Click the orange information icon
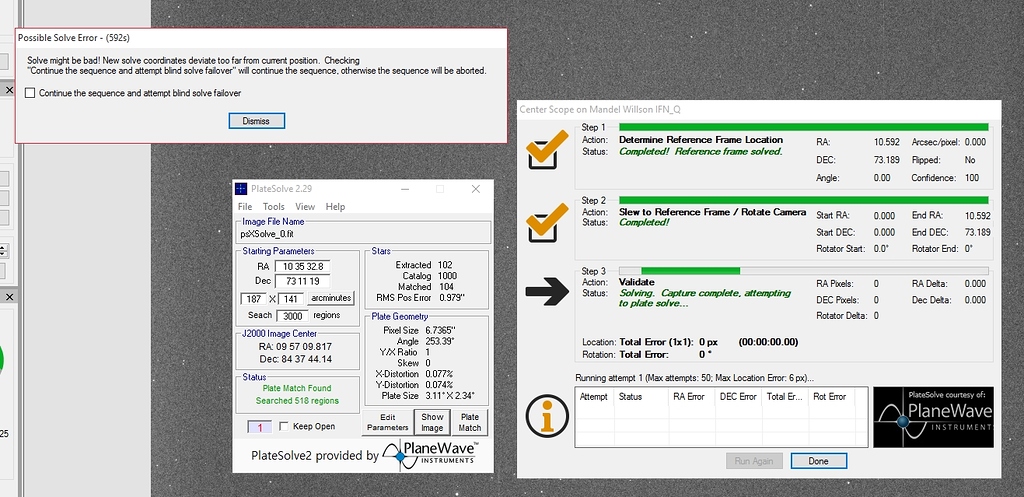1024x497 pixels. pyautogui.click(x=545, y=415)
